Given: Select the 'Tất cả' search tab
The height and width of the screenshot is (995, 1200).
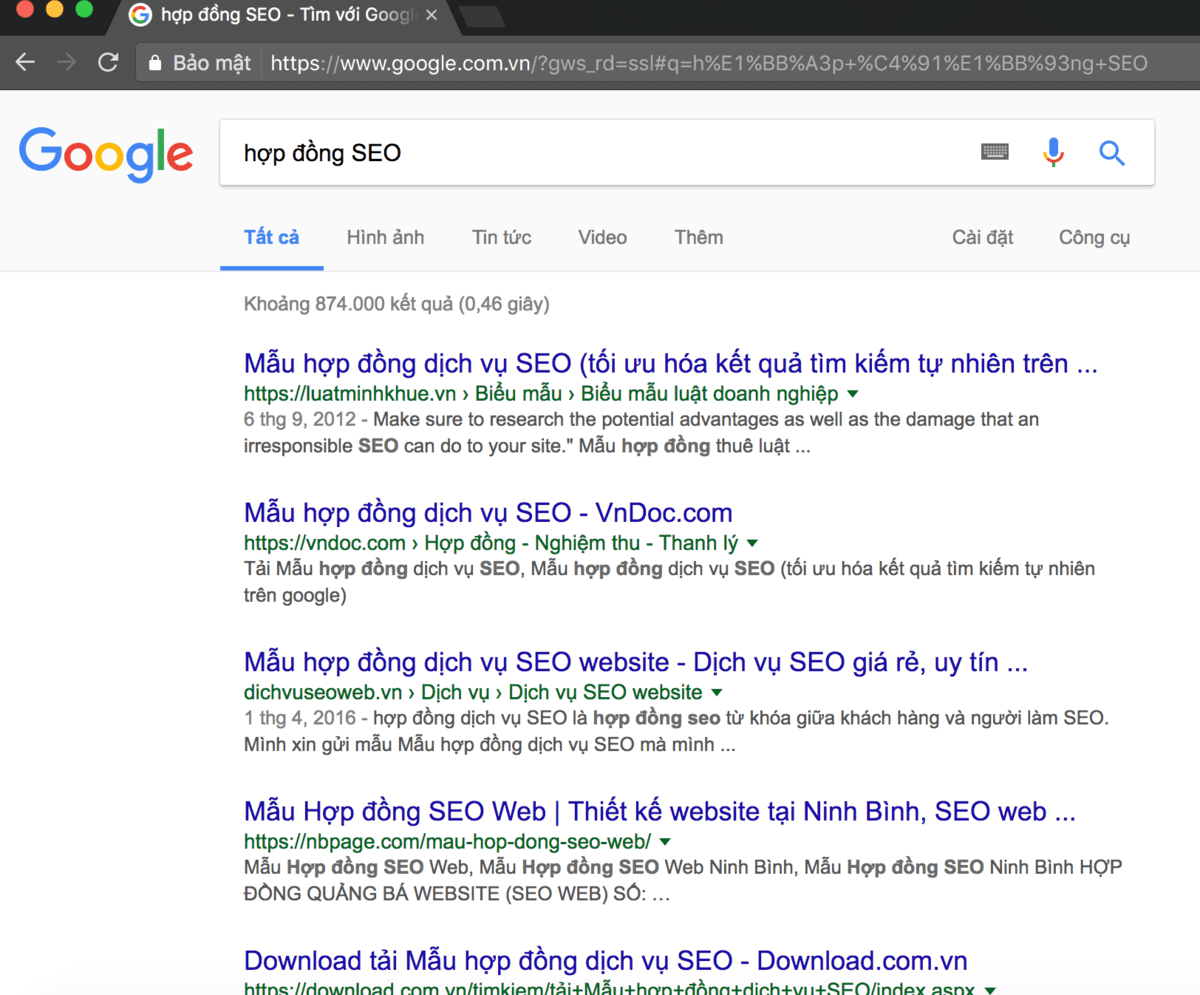Looking at the screenshot, I should pos(272,237).
